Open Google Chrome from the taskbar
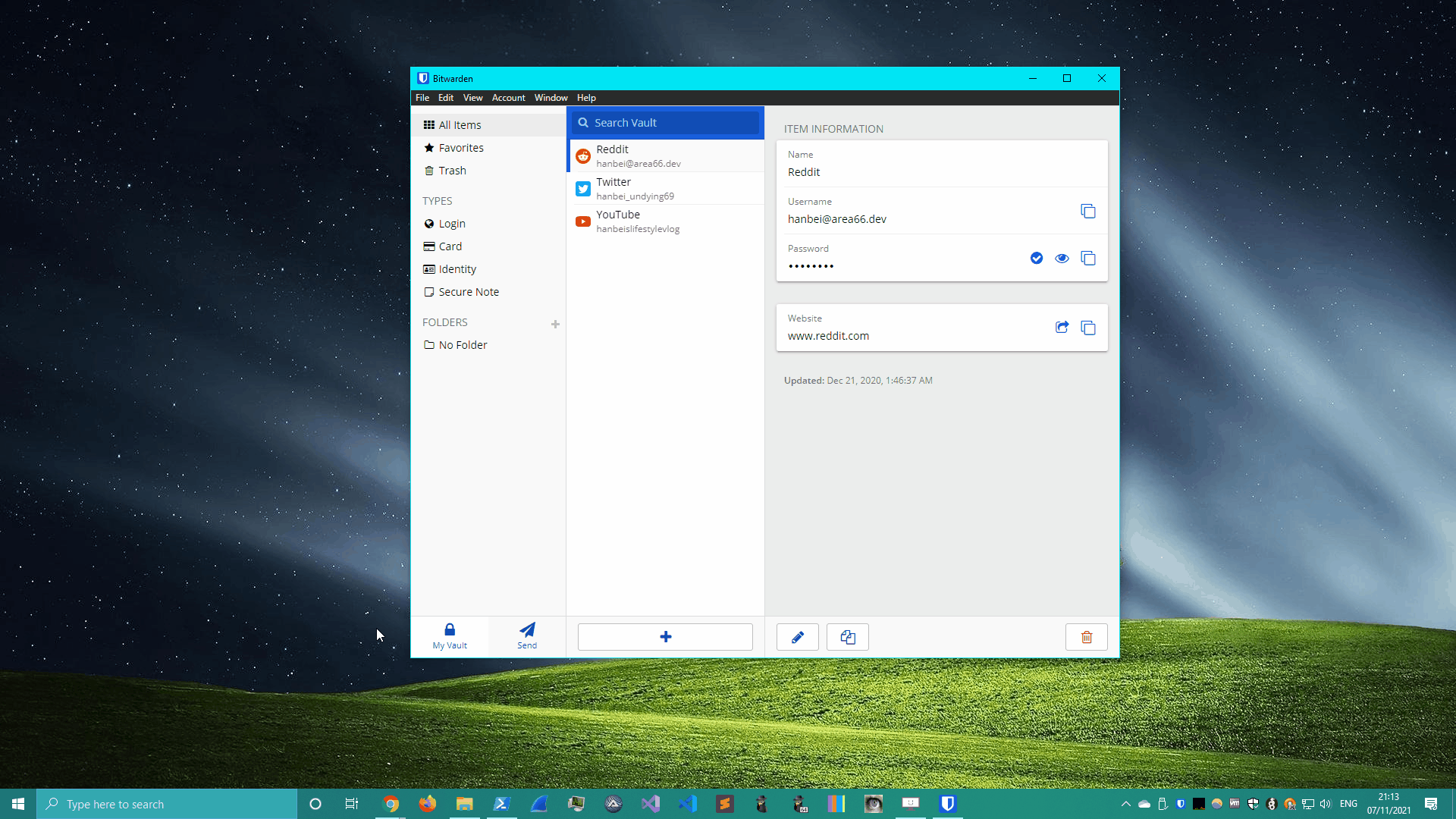The height and width of the screenshot is (819, 1456). click(391, 804)
